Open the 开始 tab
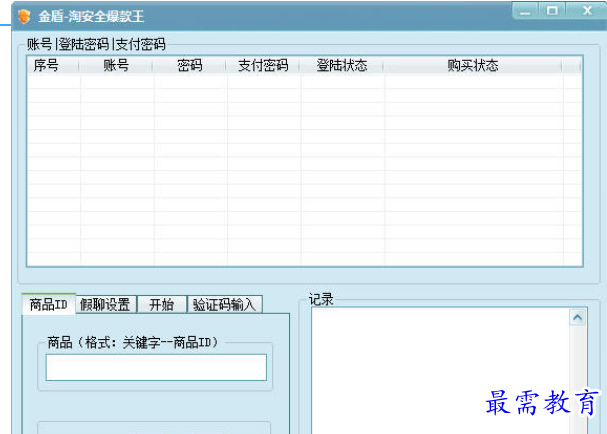The height and width of the screenshot is (434, 607). click(162, 305)
